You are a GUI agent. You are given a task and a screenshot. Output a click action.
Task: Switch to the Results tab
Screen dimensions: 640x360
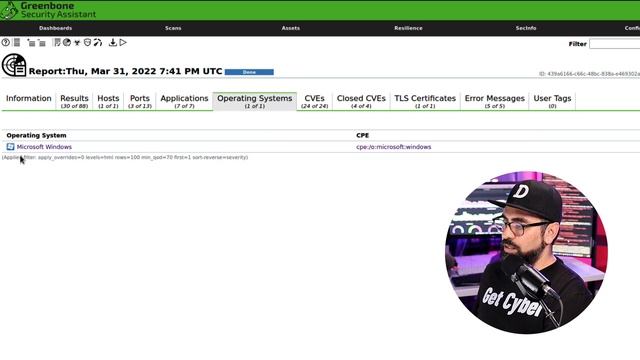click(74, 101)
